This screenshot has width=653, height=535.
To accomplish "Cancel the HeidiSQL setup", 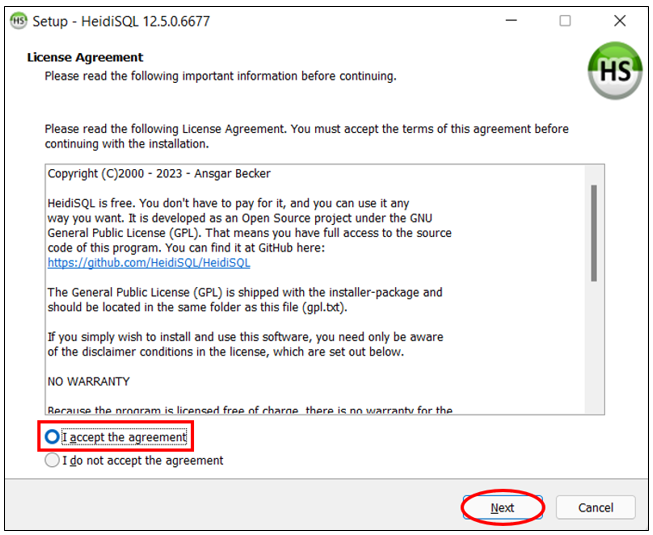I will (595, 507).
